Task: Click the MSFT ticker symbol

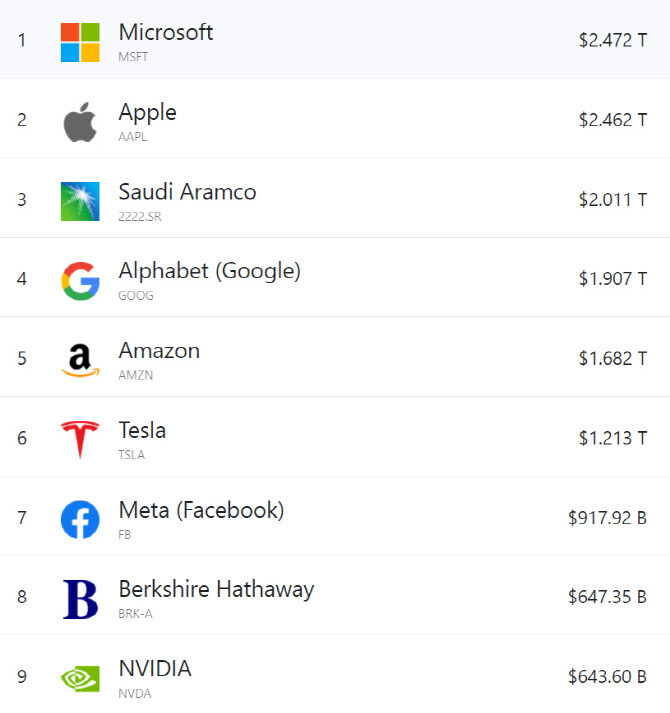Action: click(x=133, y=57)
